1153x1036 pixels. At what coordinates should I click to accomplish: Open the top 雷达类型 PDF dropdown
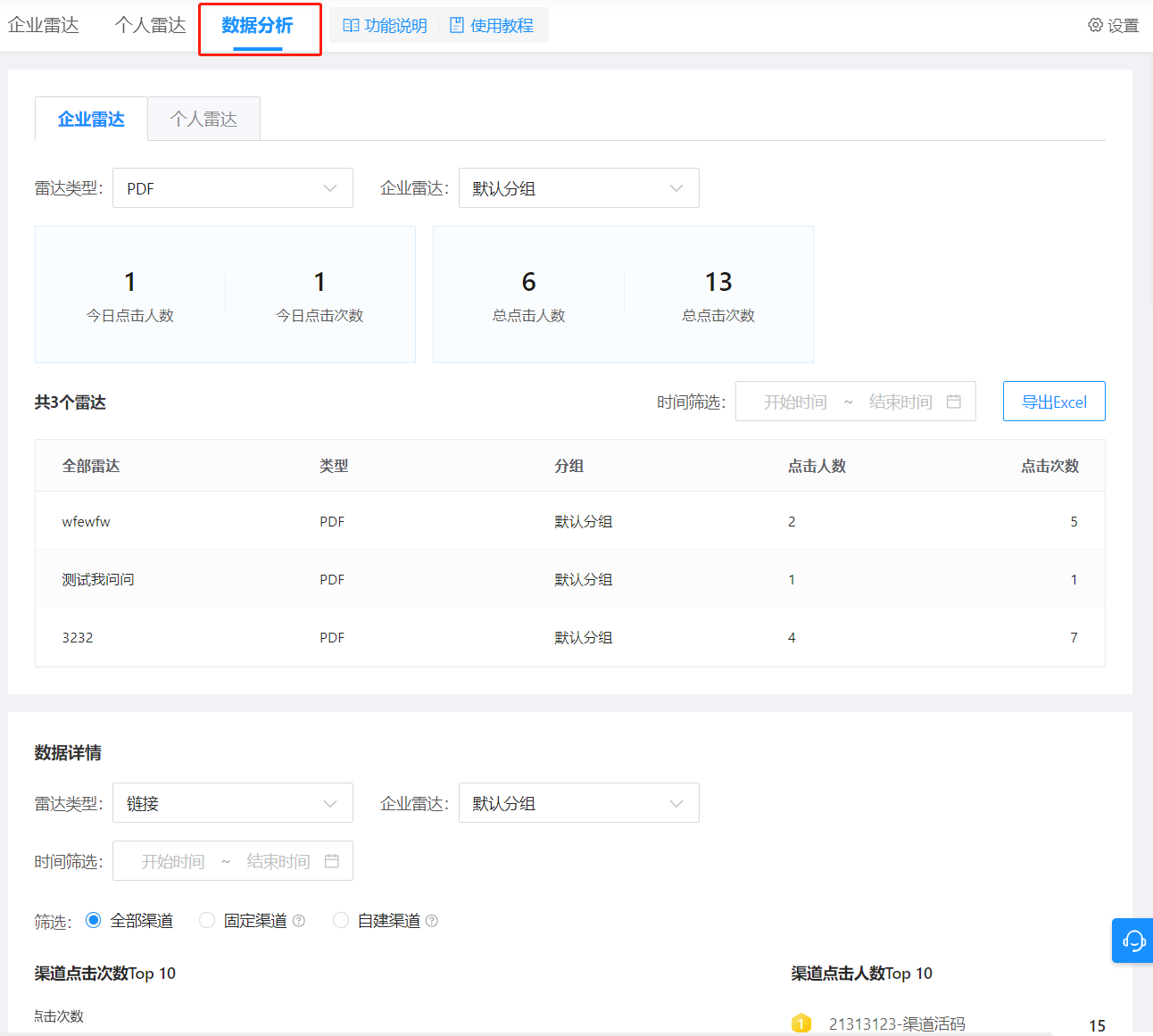[233, 188]
